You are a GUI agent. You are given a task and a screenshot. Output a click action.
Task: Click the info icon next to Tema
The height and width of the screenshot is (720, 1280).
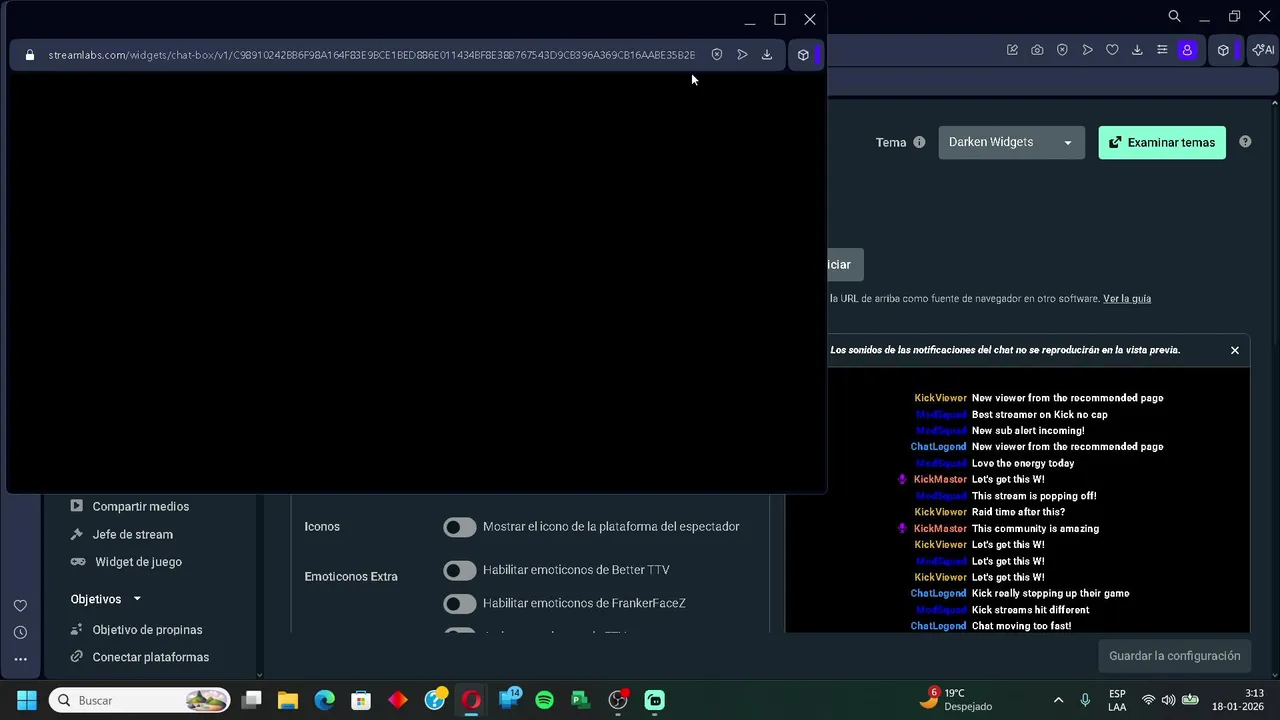[x=919, y=142]
